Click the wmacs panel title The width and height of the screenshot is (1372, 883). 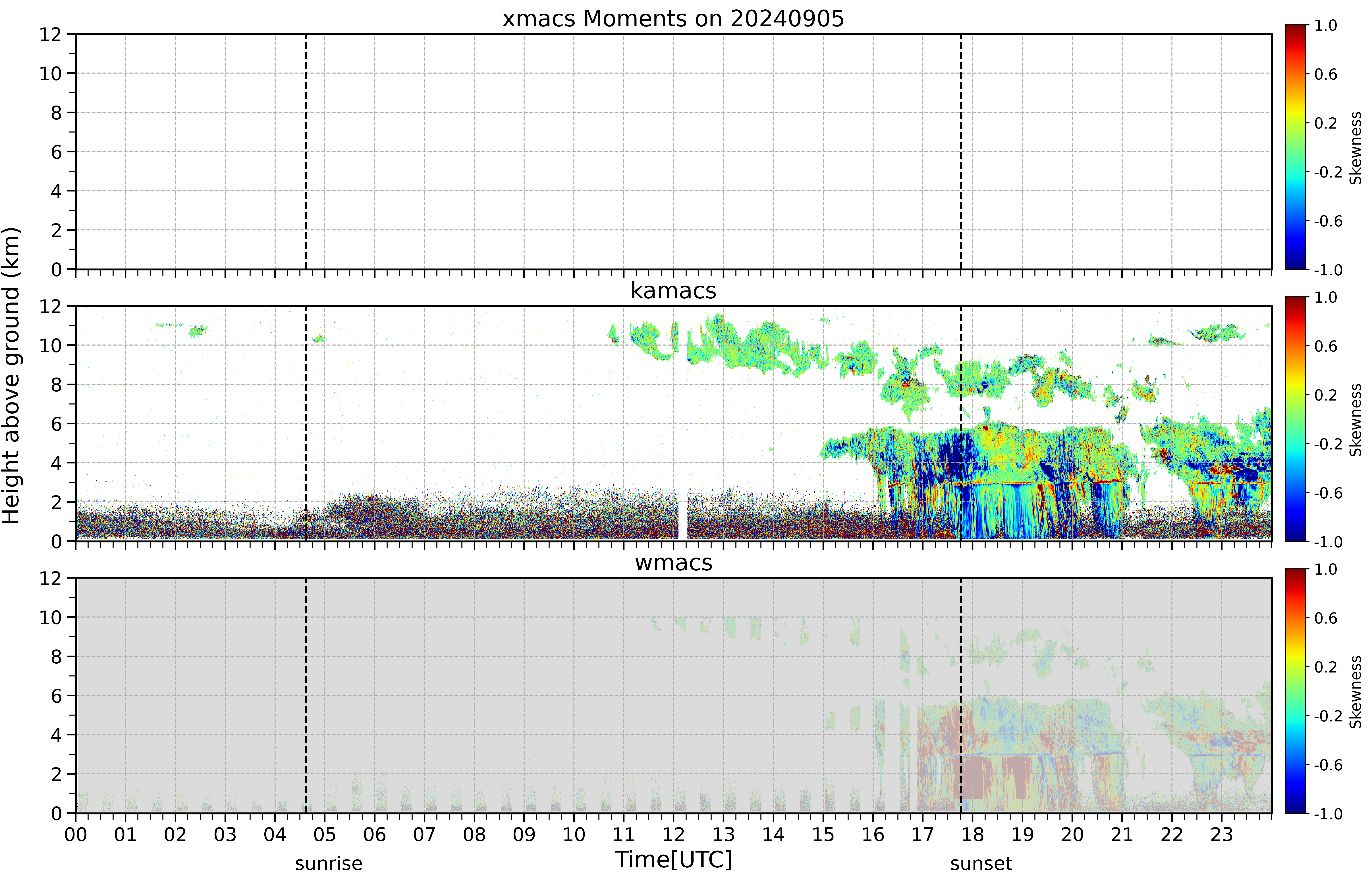click(673, 562)
